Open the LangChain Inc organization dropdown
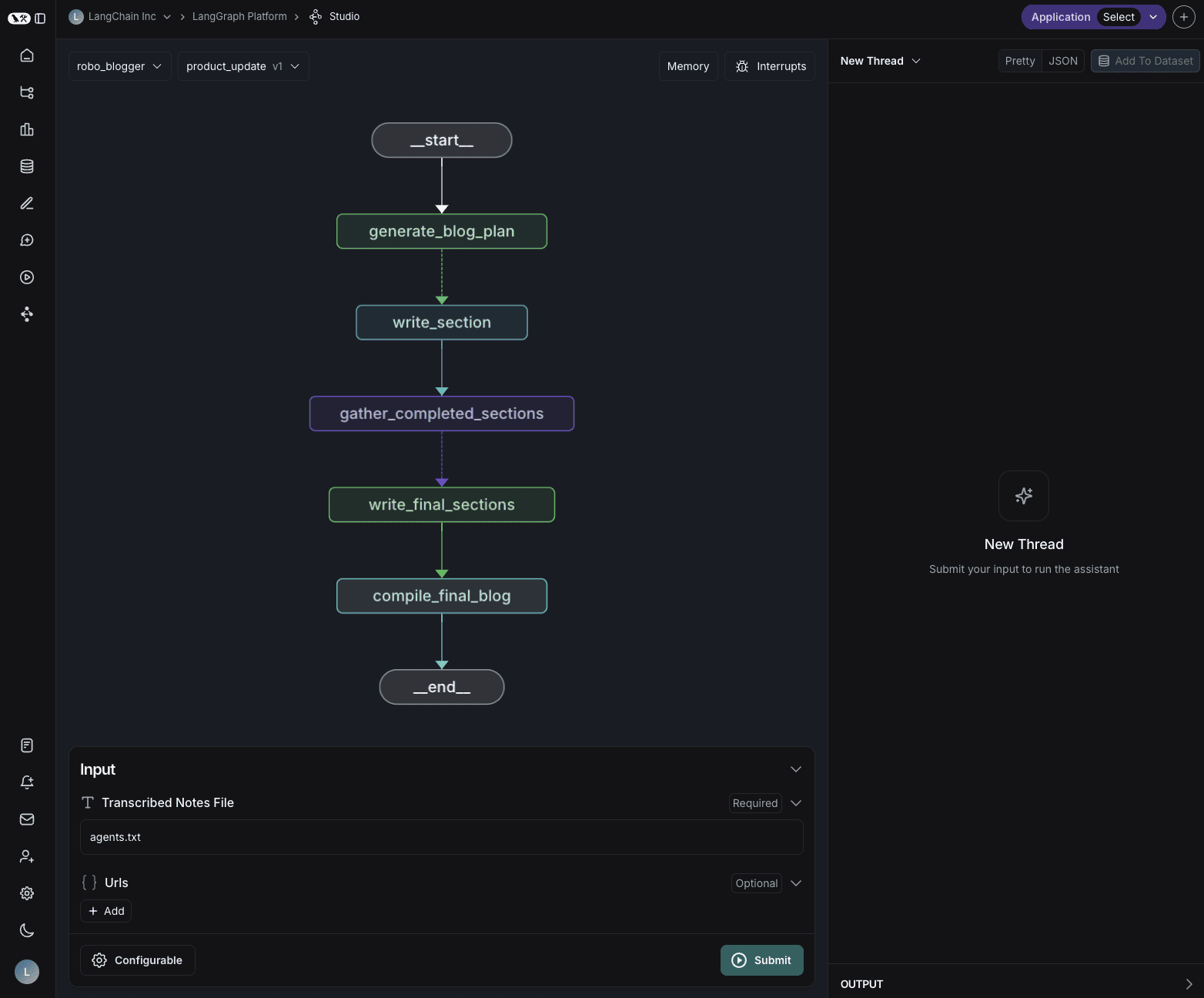The height and width of the screenshot is (998, 1204). coord(167,17)
